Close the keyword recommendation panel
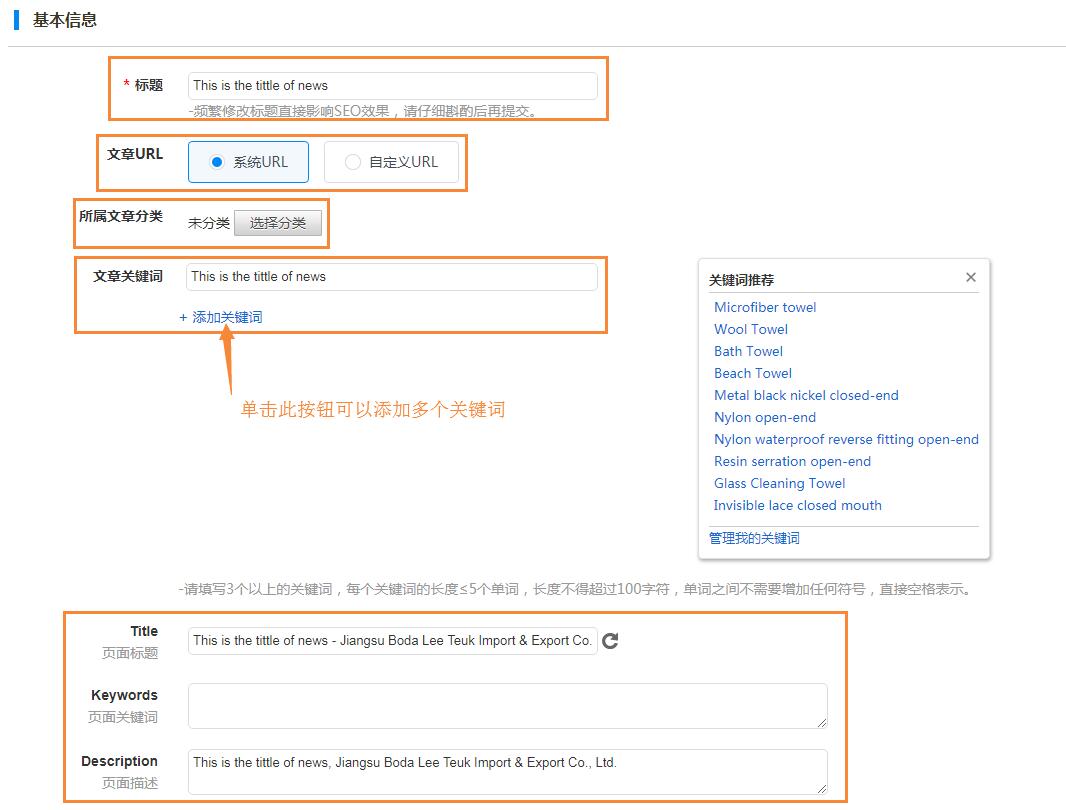Viewport: 1066px width, 810px height. pos(970,277)
